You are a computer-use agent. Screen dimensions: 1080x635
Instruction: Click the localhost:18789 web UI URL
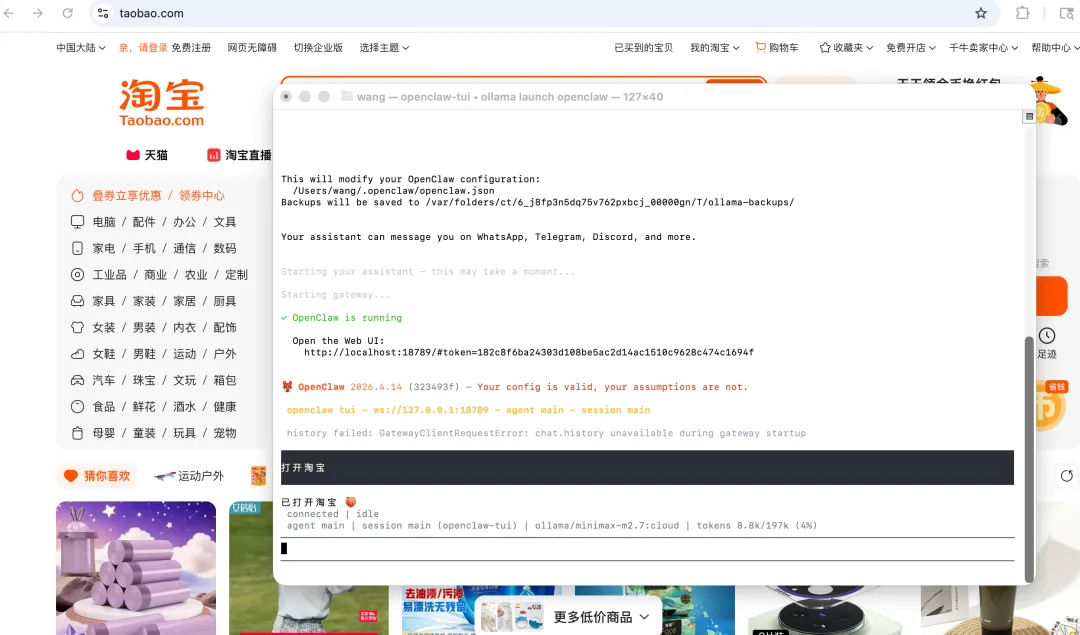pyautogui.click(x=529, y=352)
